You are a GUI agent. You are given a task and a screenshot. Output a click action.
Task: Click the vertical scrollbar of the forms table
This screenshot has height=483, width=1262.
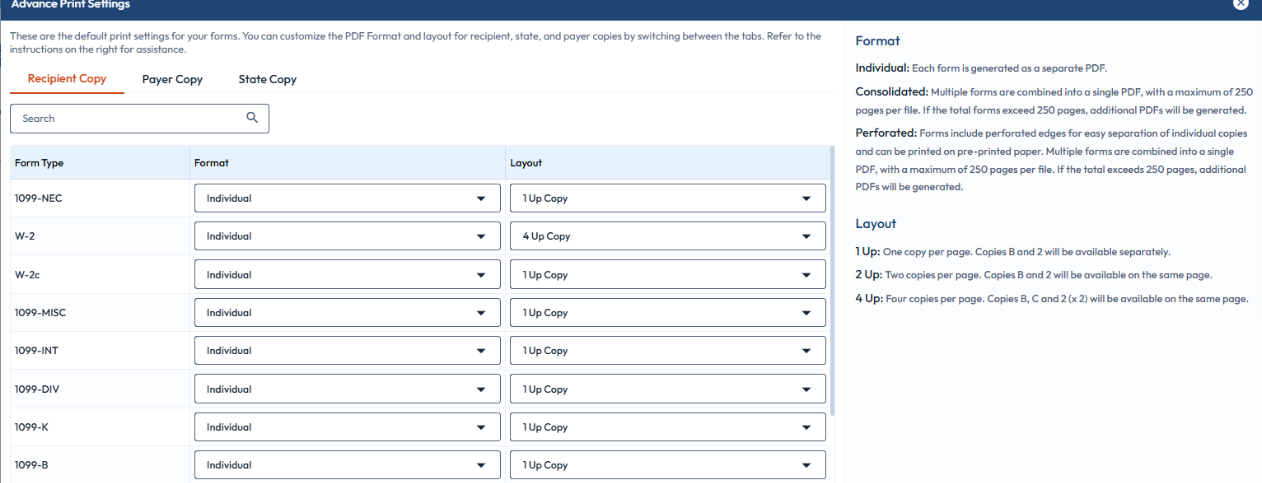tap(832, 280)
